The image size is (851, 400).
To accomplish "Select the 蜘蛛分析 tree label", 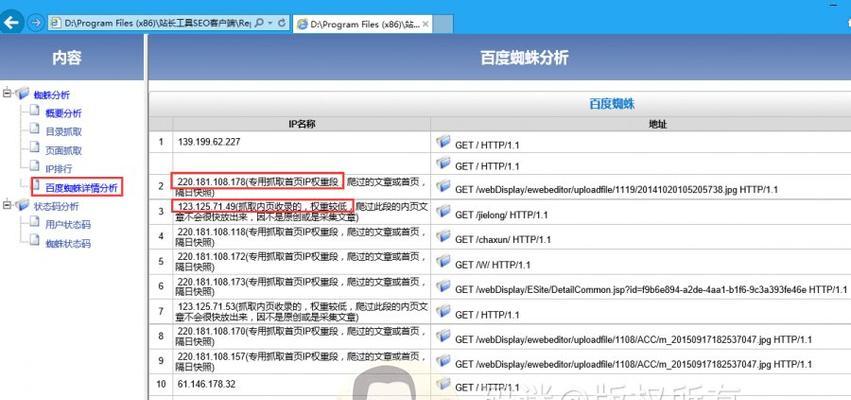I will point(52,95).
